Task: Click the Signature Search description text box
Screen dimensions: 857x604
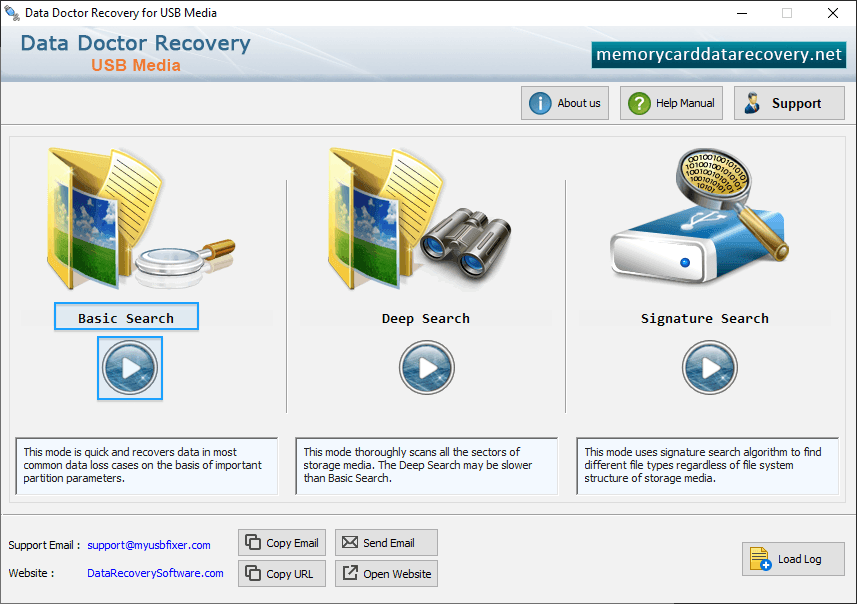Action: click(x=707, y=466)
